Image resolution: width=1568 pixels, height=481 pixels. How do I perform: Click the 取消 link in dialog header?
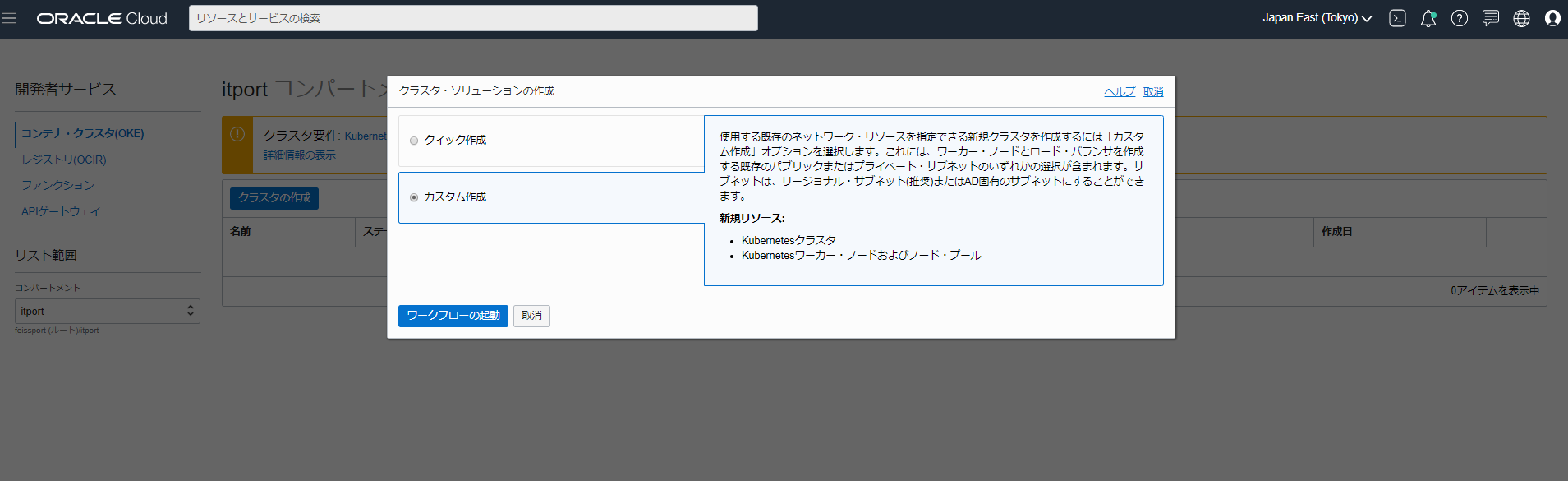pos(1153,91)
